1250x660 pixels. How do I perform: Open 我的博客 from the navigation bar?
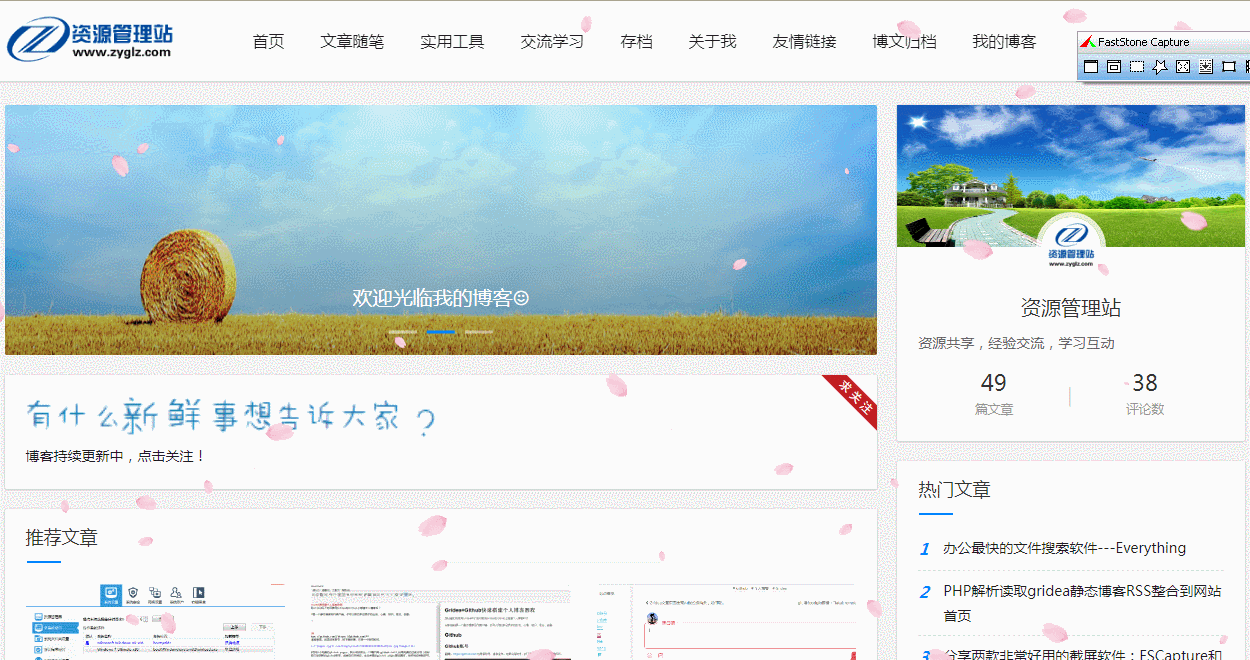(x=1004, y=42)
